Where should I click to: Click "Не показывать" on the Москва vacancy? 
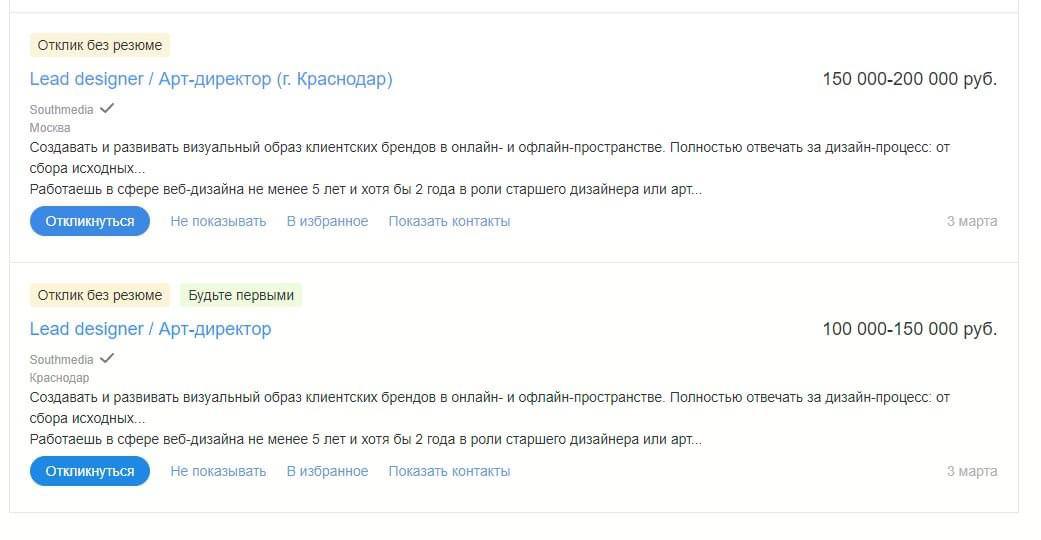(218, 221)
